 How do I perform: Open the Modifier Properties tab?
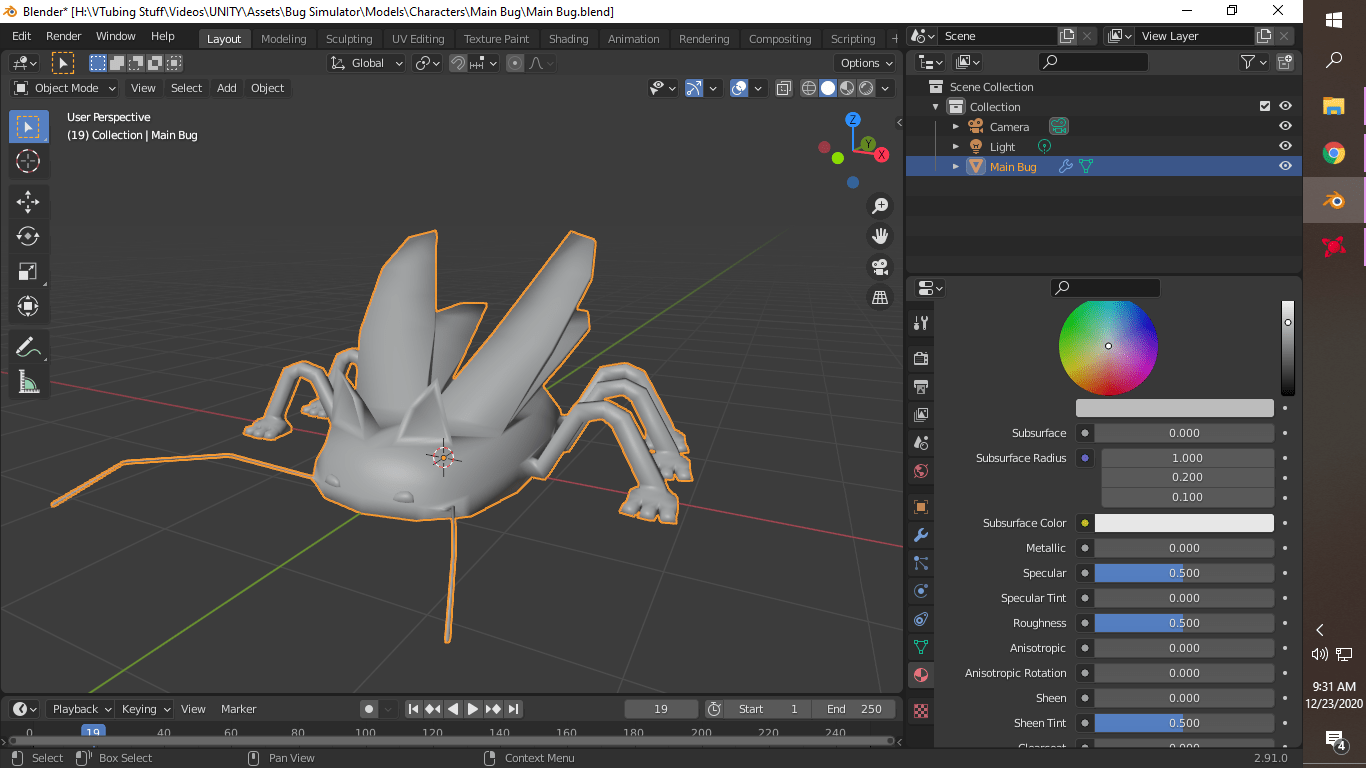tap(920, 536)
